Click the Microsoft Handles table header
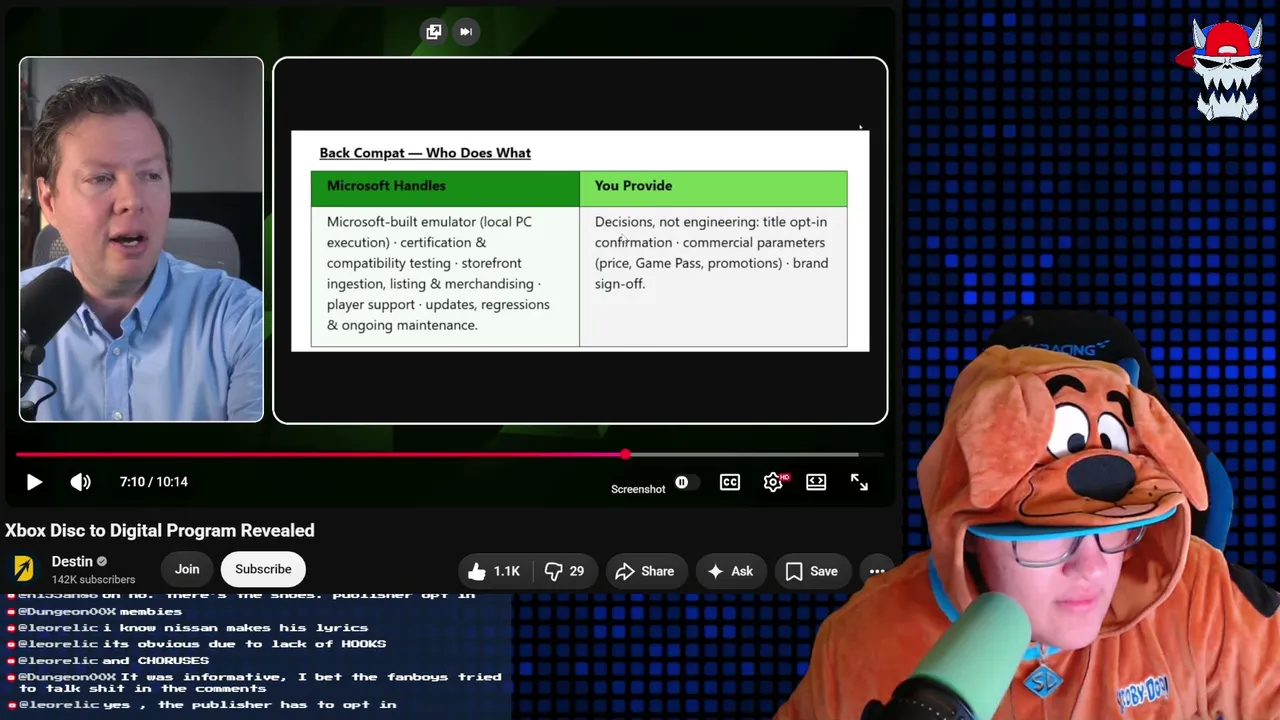 pyautogui.click(x=445, y=189)
